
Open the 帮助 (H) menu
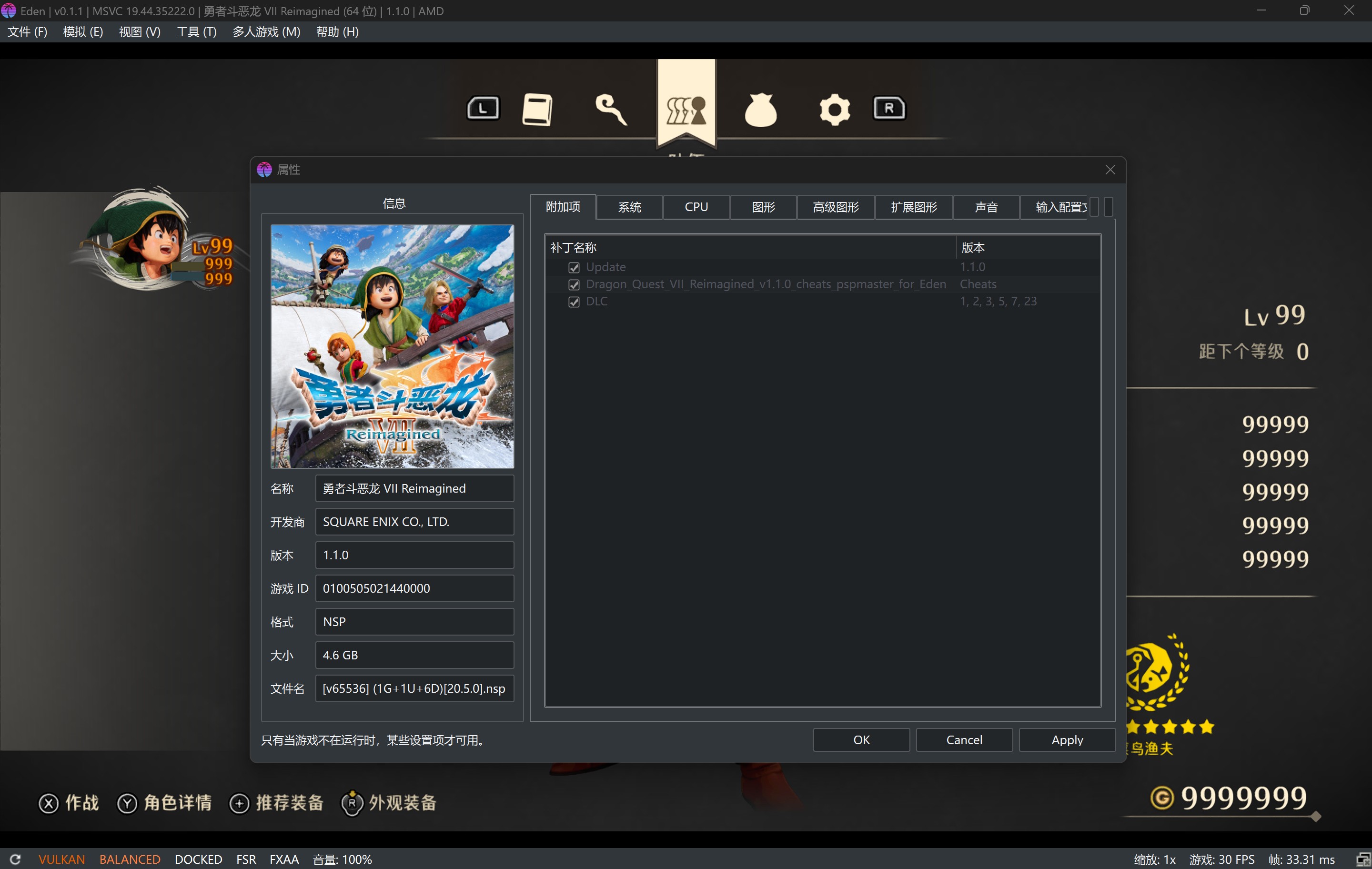pyautogui.click(x=337, y=32)
